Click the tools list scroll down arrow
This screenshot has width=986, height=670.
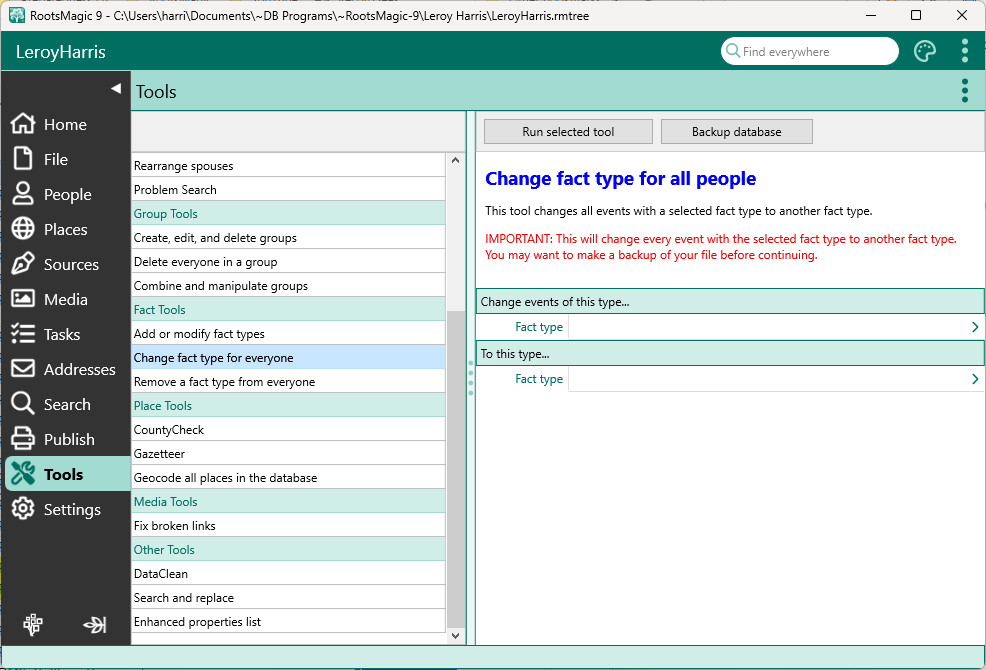pos(456,635)
